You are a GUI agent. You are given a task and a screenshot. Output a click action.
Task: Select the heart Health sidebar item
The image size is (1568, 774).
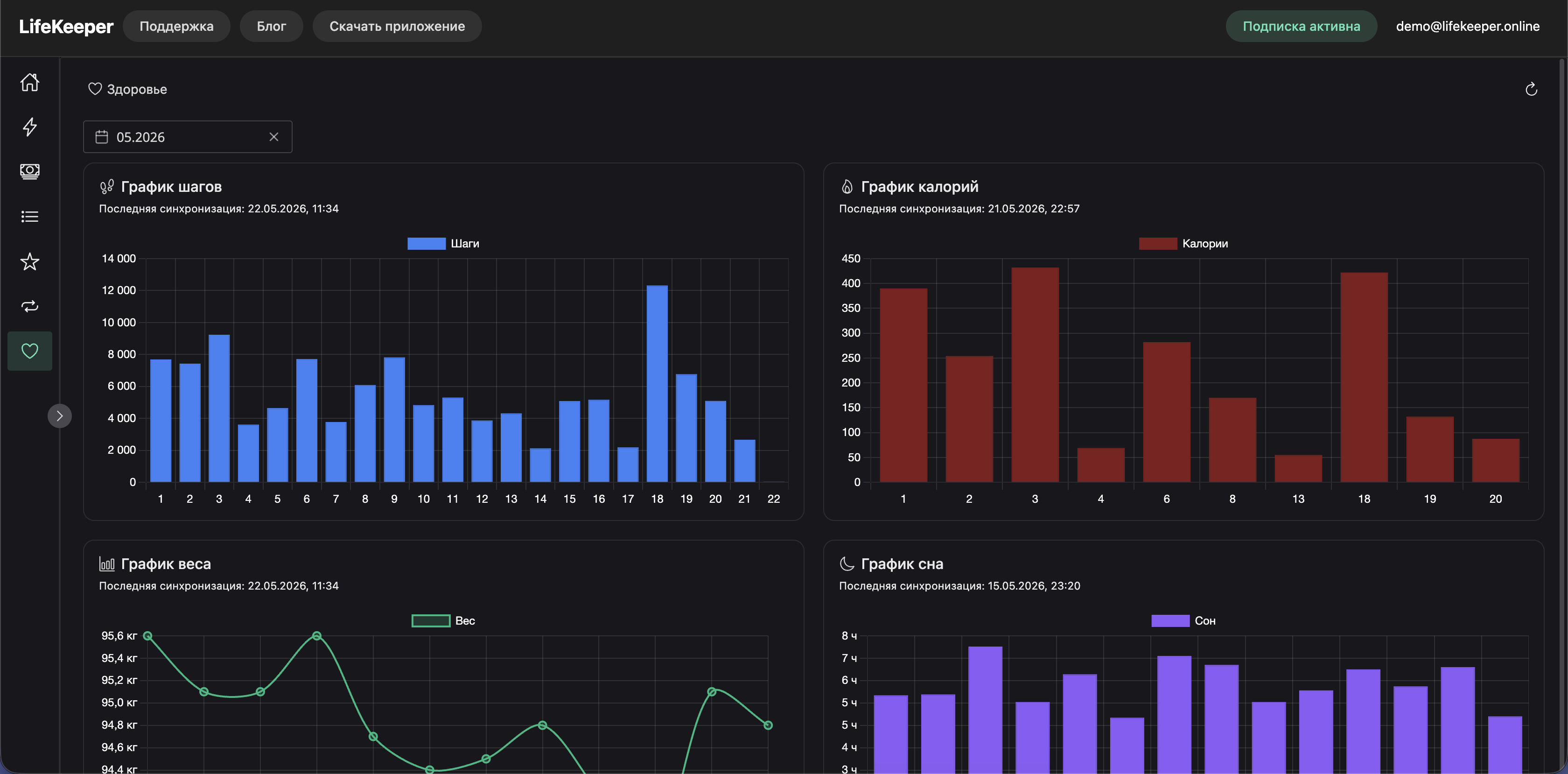(30, 351)
